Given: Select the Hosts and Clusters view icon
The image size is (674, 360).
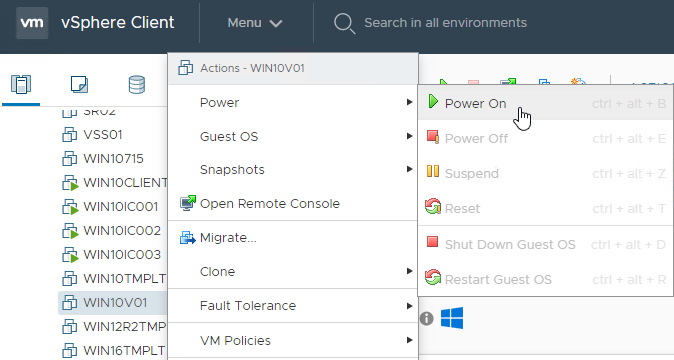Looking at the screenshot, I should pyautogui.click(x=21, y=84).
